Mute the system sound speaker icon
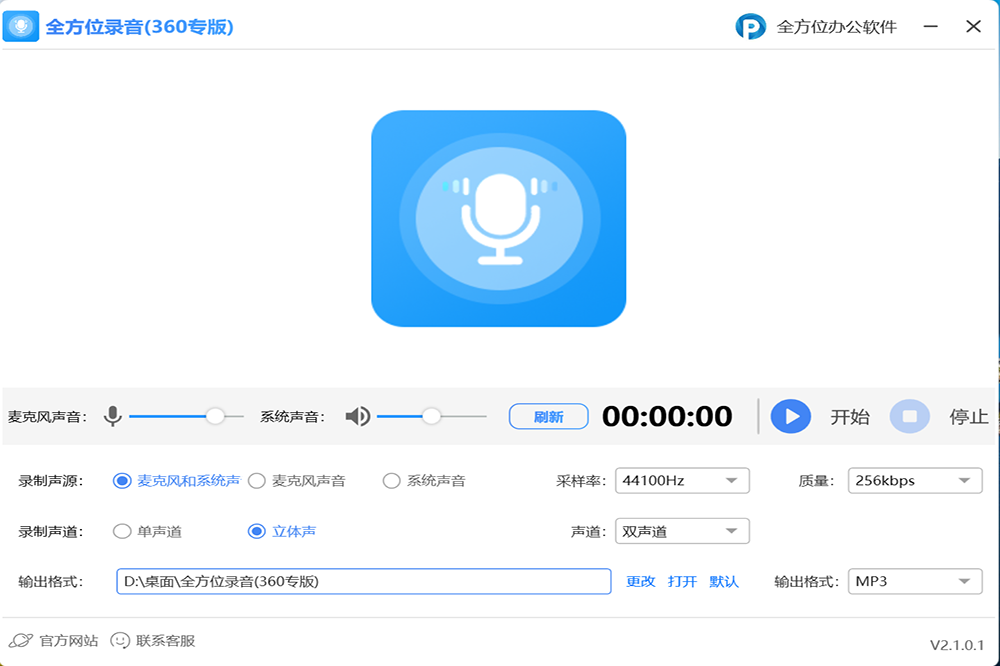Image resolution: width=1000 pixels, height=666 pixels. pyautogui.click(x=357, y=416)
